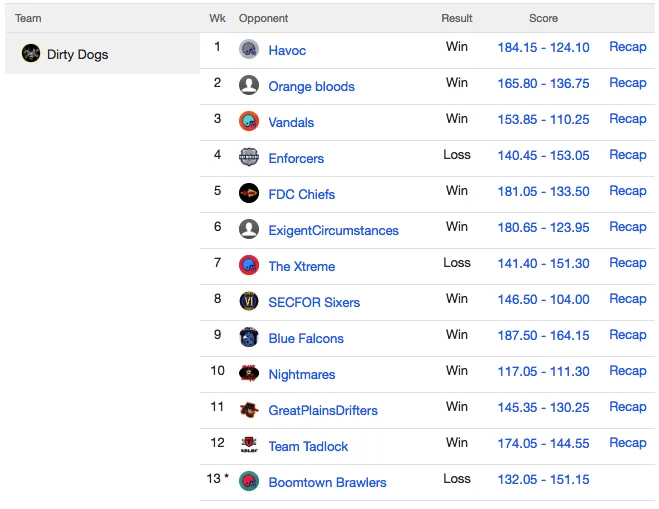Click the Team Tadlock link
The height and width of the screenshot is (509, 659).
[308, 446]
